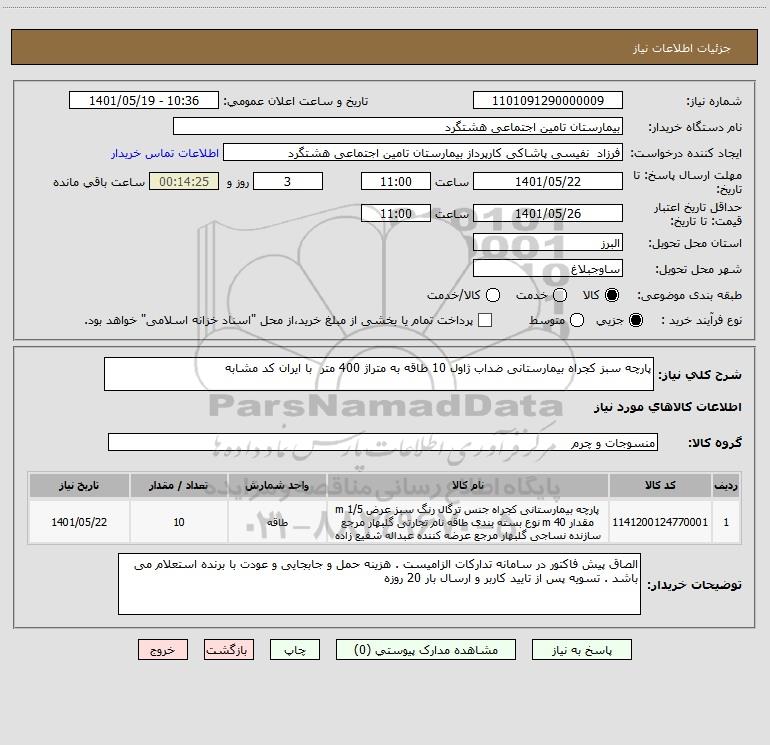Click the quantity cell 10
Viewport: 770px width, 745px height.
[179, 522]
